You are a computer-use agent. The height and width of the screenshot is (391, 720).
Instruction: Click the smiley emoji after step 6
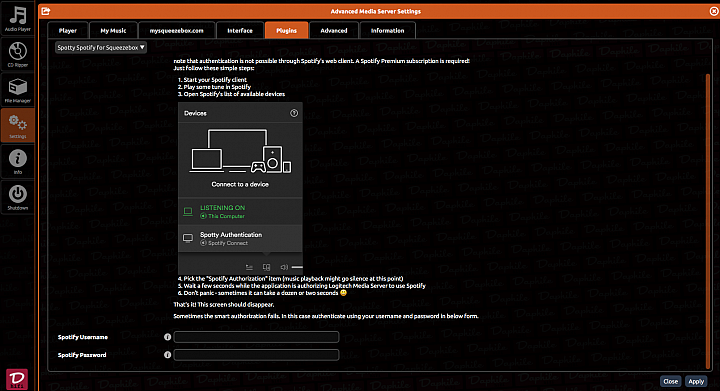point(343,293)
